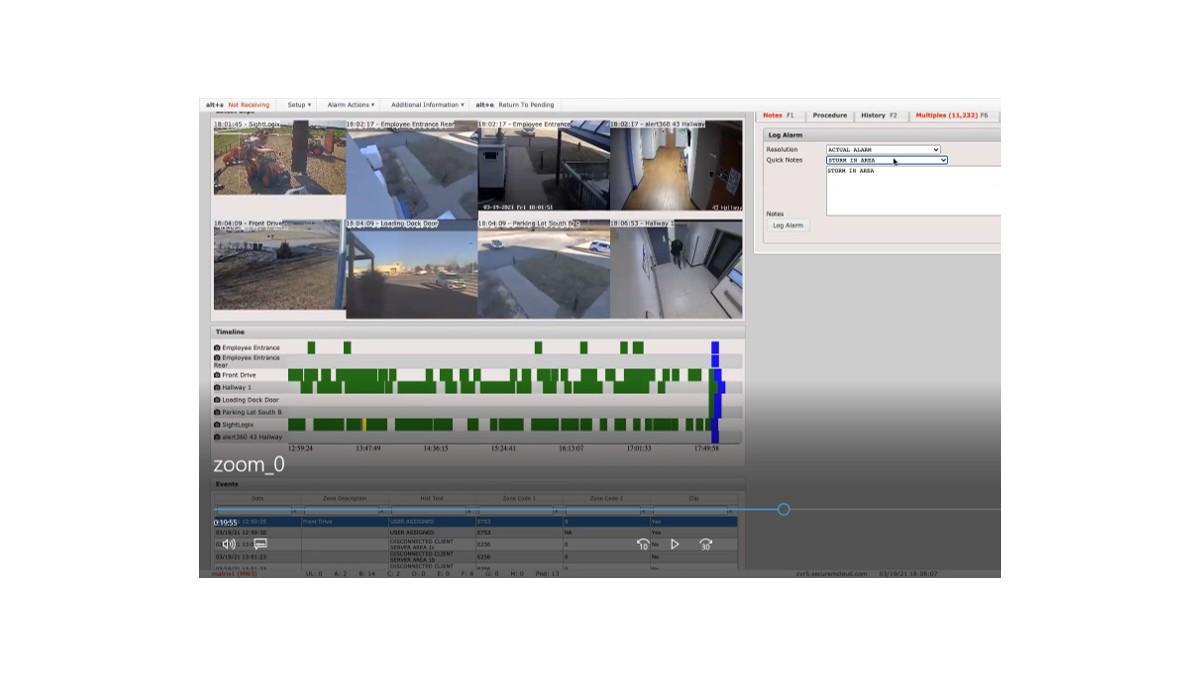This screenshot has width=1200, height=675.
Task: Select the alert360 43 Hallway timeline camera icon
Action: [x=217, y=437]
